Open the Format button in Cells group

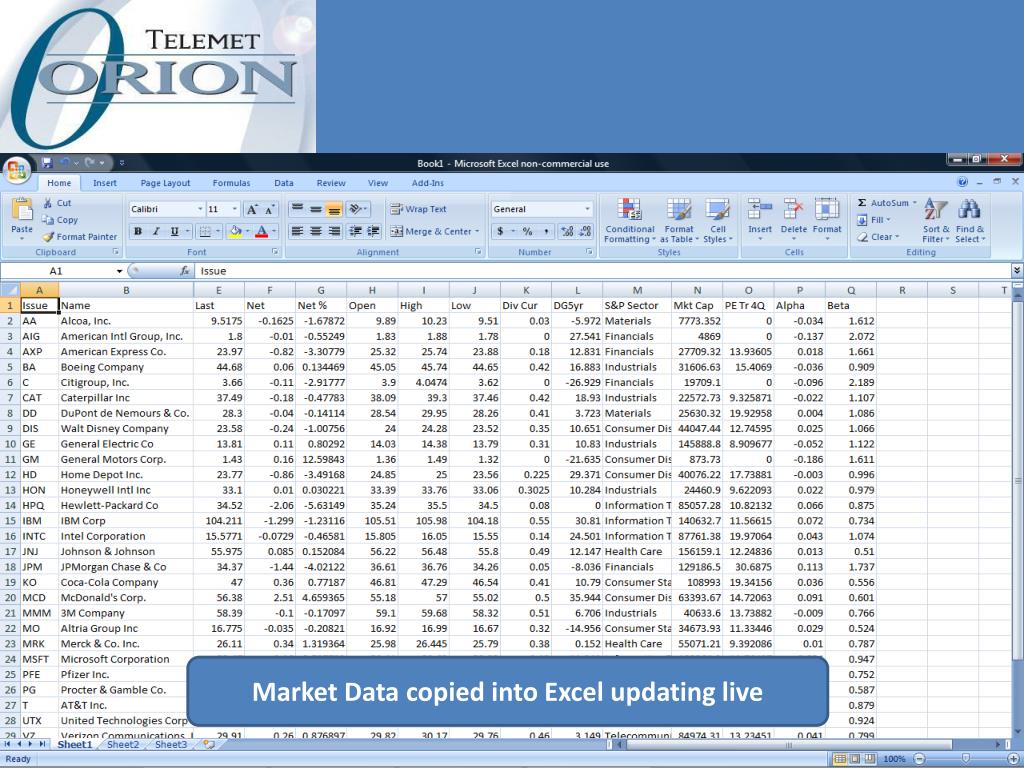click(x=827, y=219)
